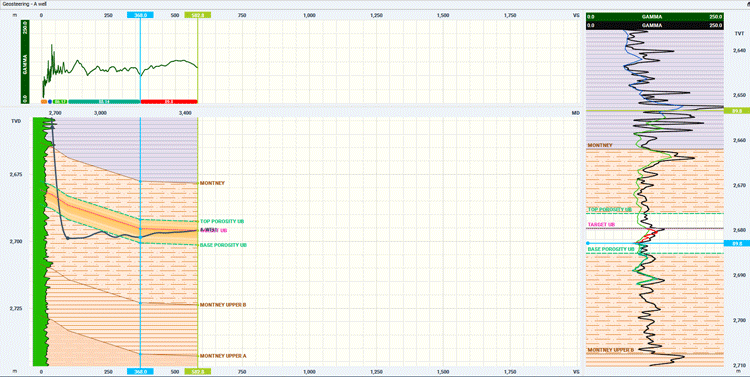
Task: Click BASE POROSITY UB label in TVT panel
Action: click(x=611, y=249)
